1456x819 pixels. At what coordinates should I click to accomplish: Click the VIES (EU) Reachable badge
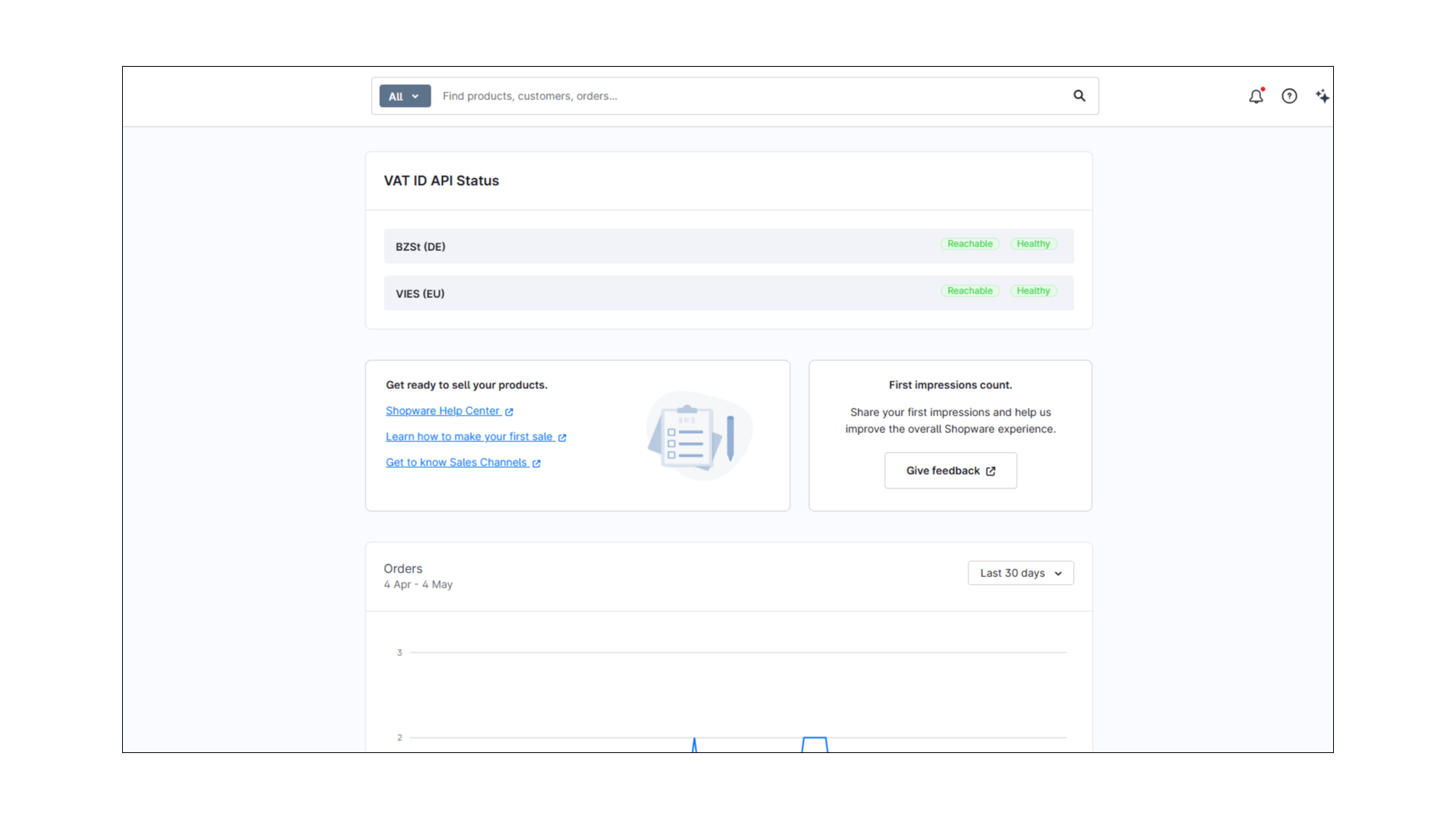[x=970, y=291]
